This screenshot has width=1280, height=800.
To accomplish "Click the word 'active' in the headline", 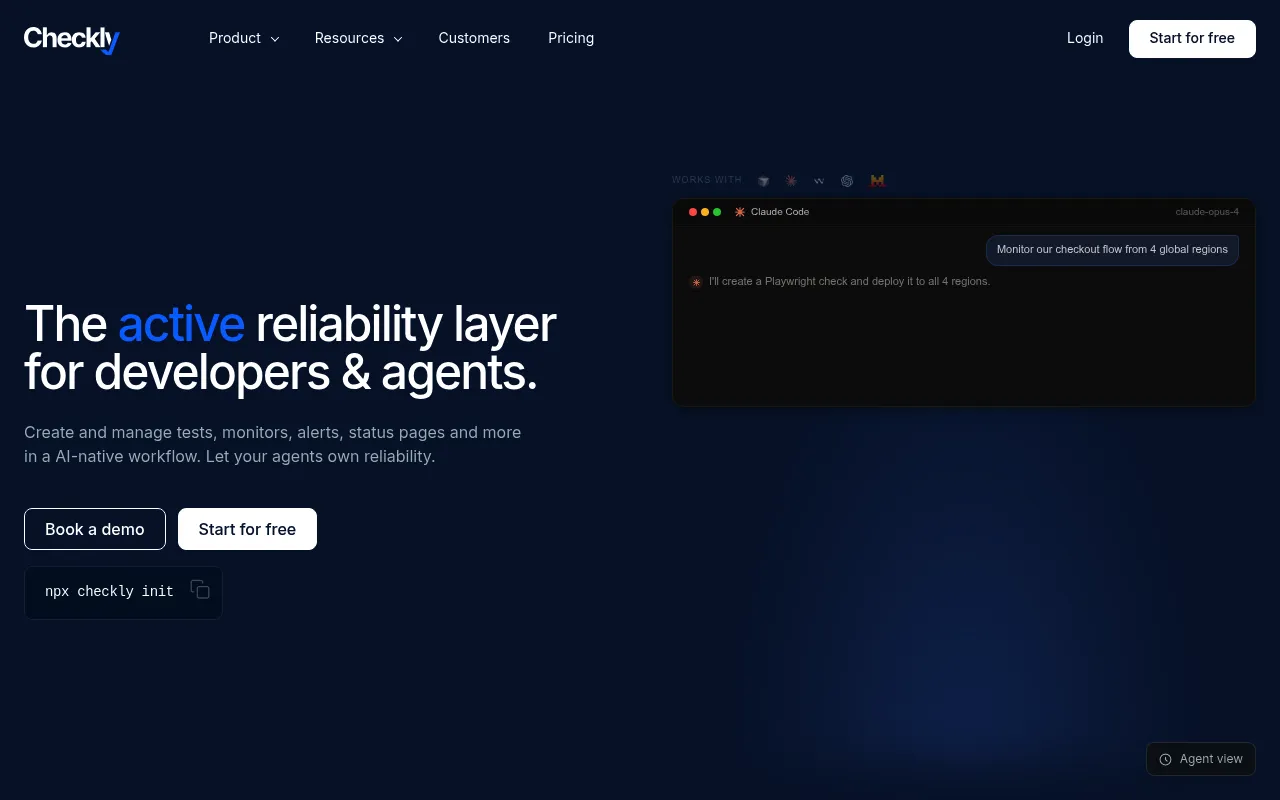I will [x=181, y=324].
